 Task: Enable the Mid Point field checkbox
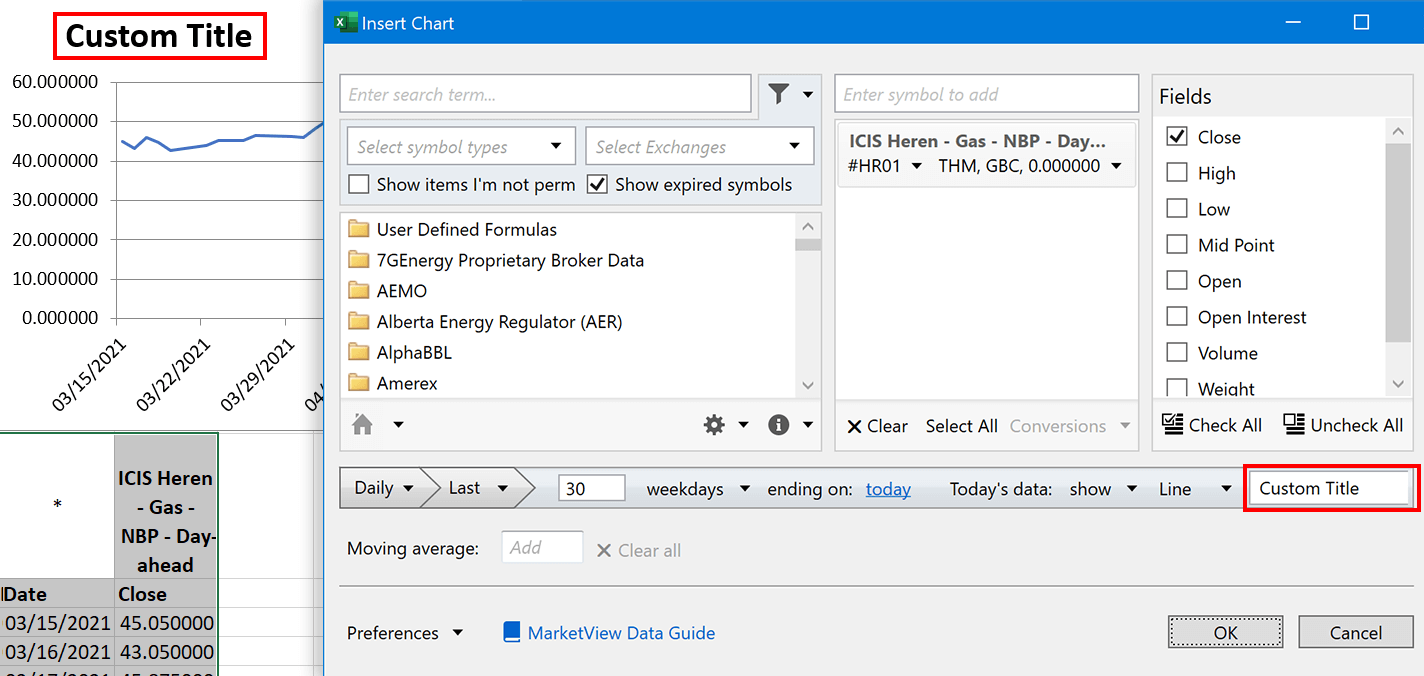coord(1177,245)
